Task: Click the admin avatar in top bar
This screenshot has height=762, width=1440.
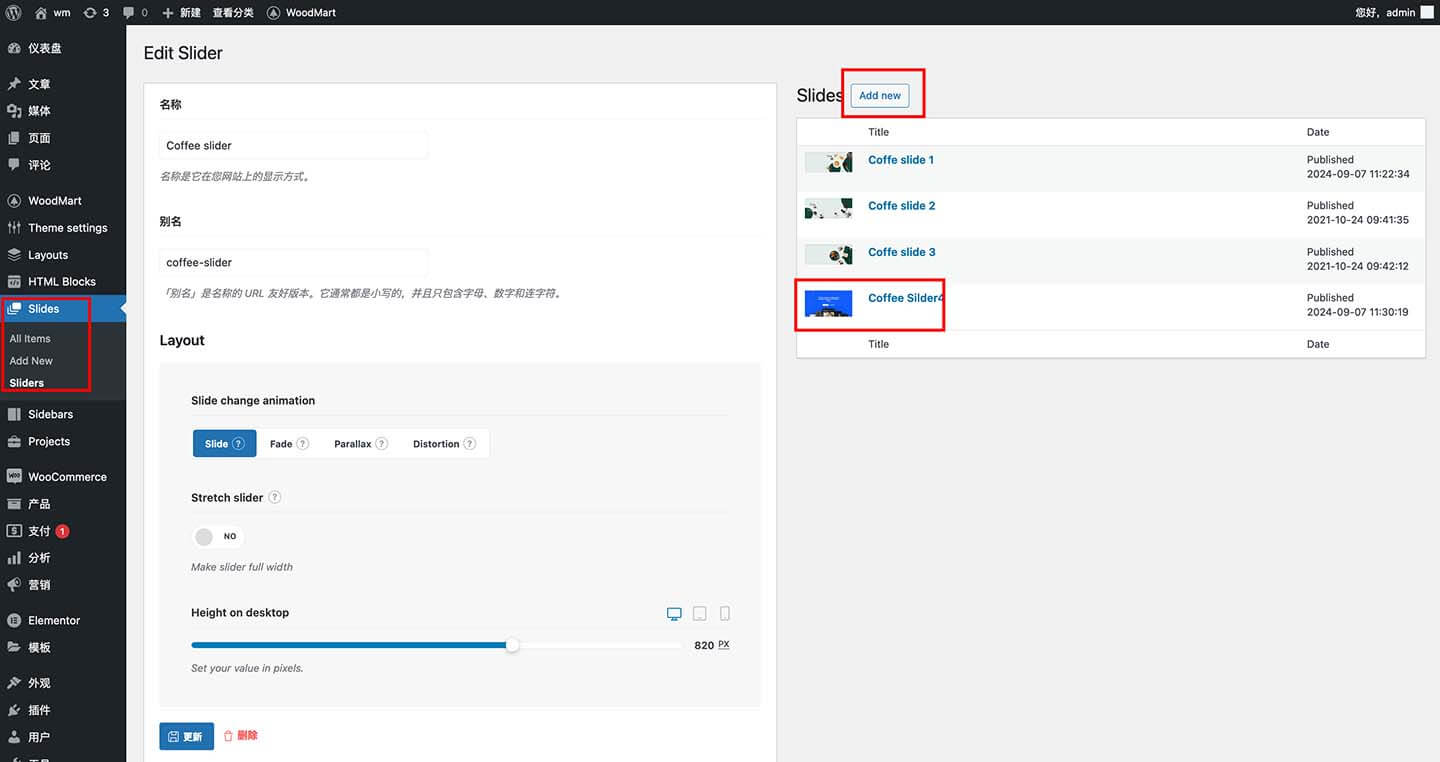Action: tap(1427, 12)
